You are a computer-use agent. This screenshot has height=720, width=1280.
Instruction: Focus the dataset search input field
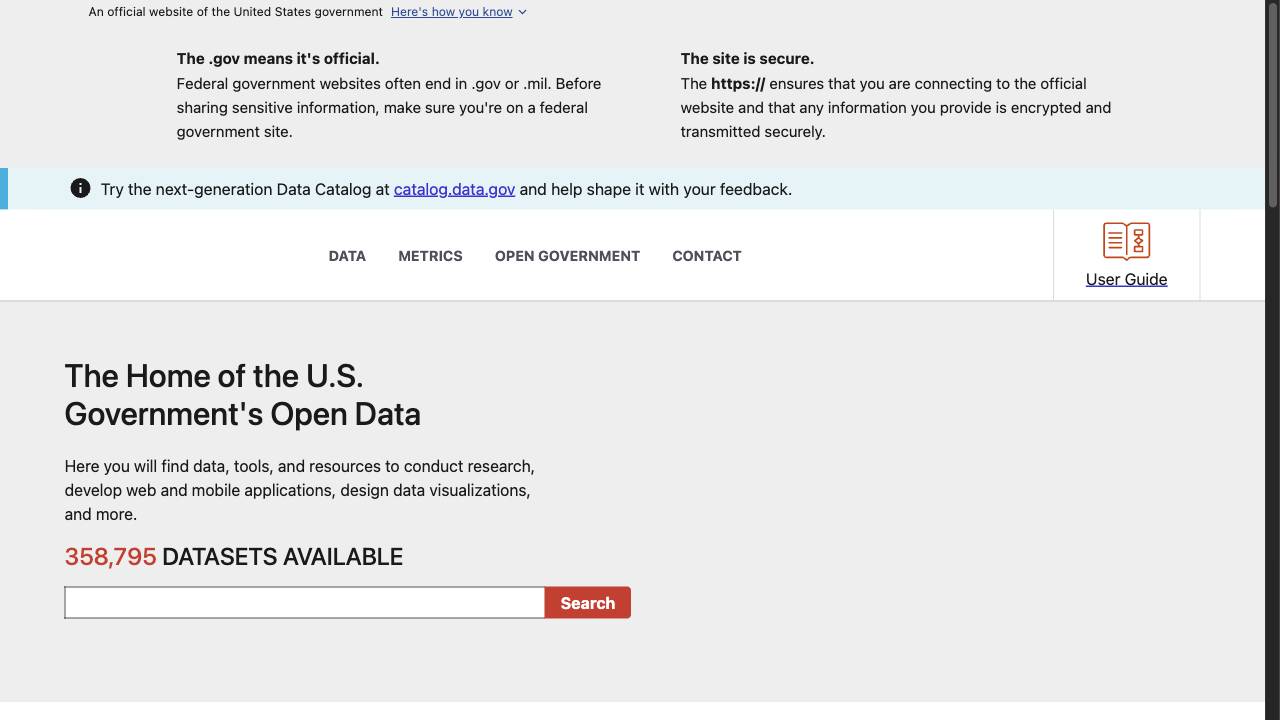305,603
